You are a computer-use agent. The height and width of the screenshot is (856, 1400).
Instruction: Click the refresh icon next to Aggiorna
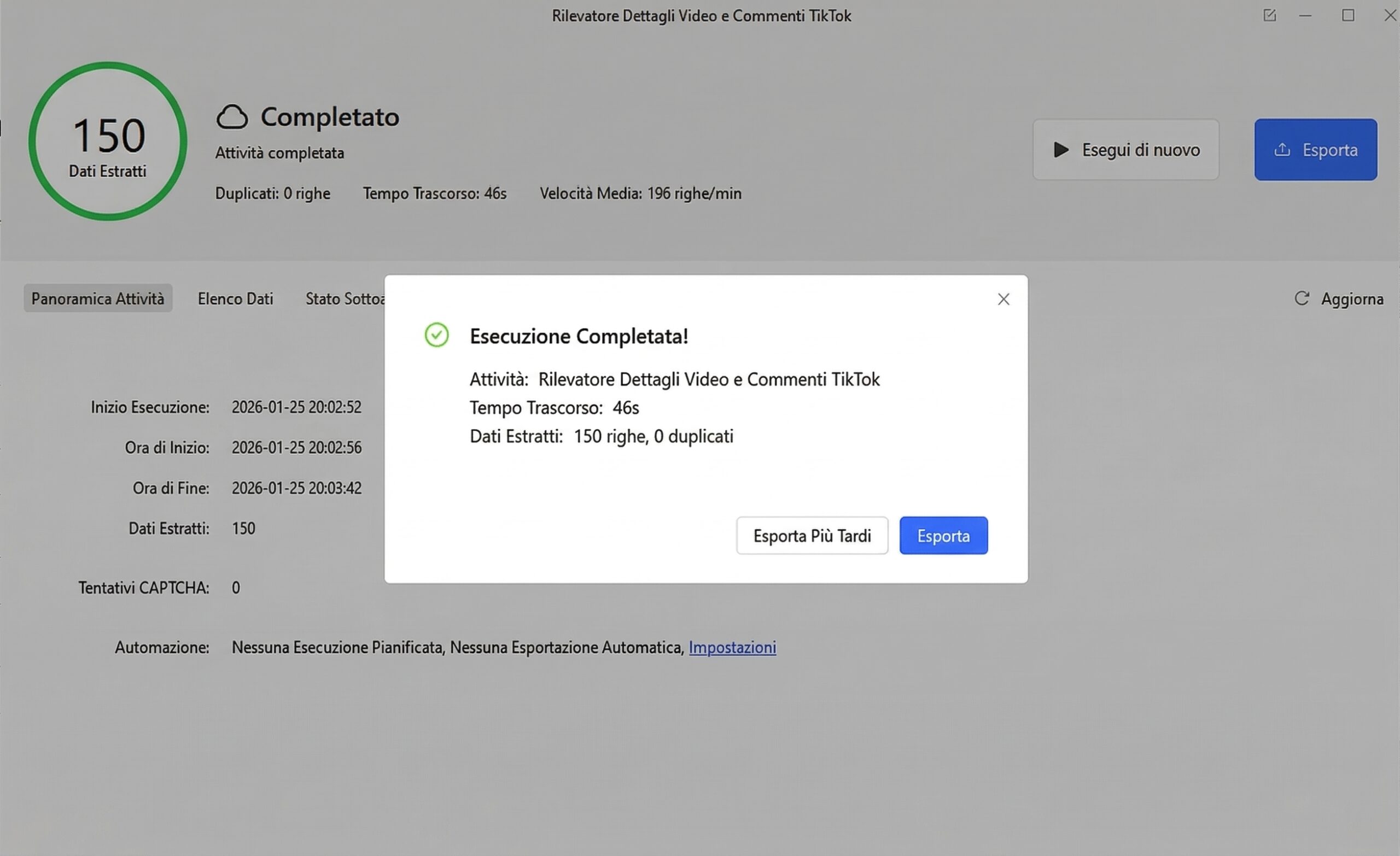1302,298
